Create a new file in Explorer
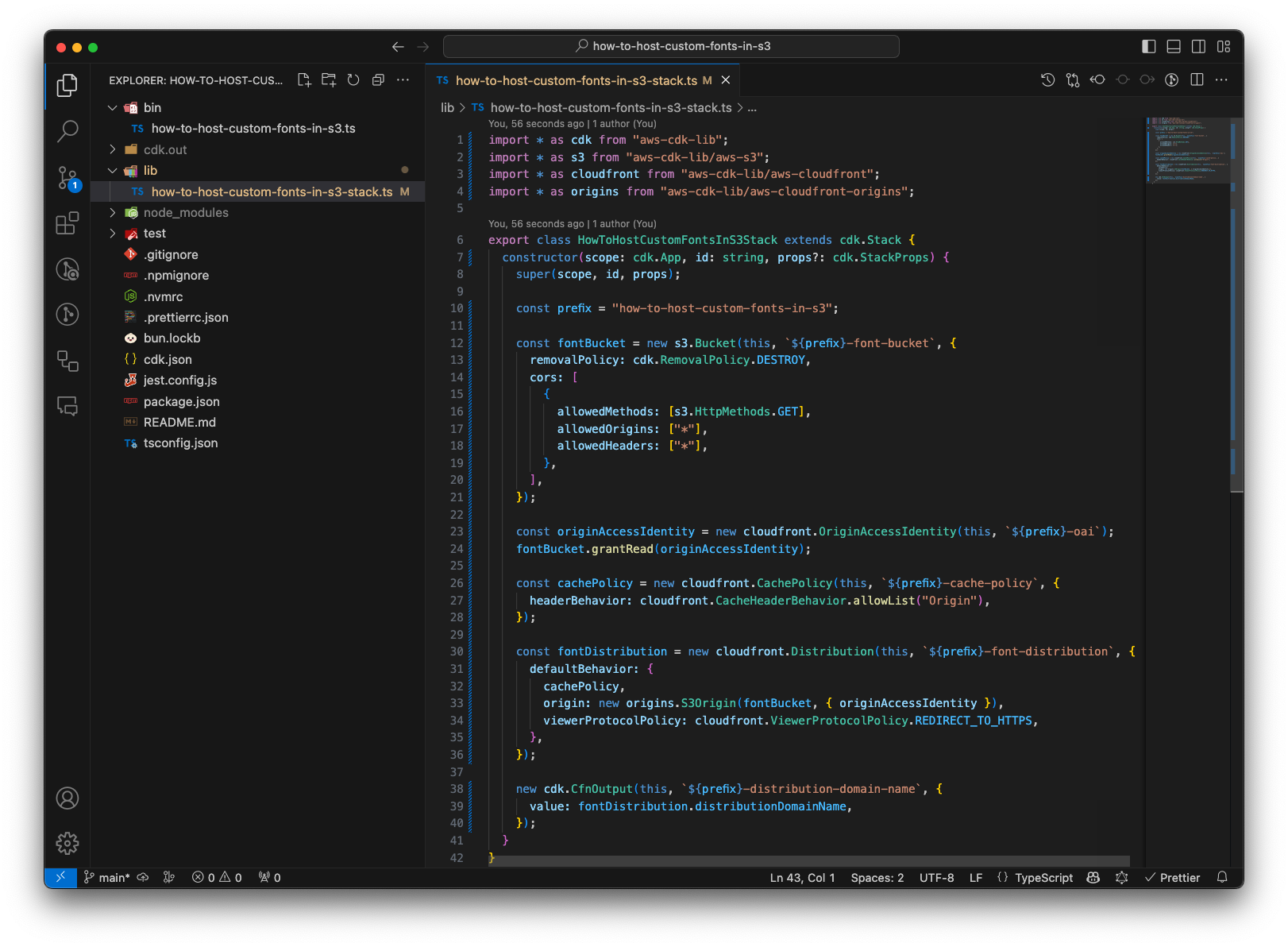This screenshot has height=947, width=1288. 304,80
